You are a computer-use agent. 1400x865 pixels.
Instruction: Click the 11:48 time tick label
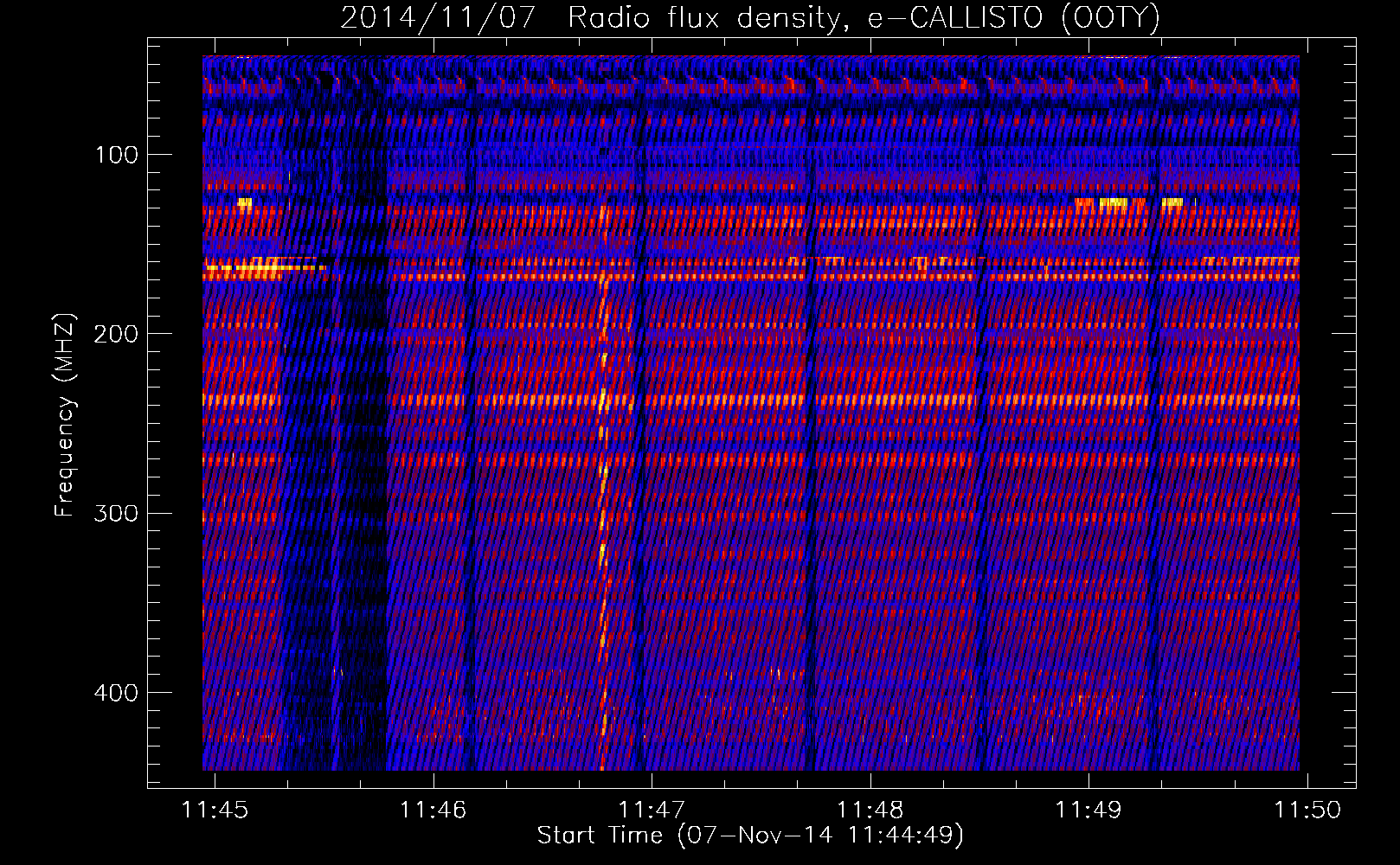[x=870, y=810]
